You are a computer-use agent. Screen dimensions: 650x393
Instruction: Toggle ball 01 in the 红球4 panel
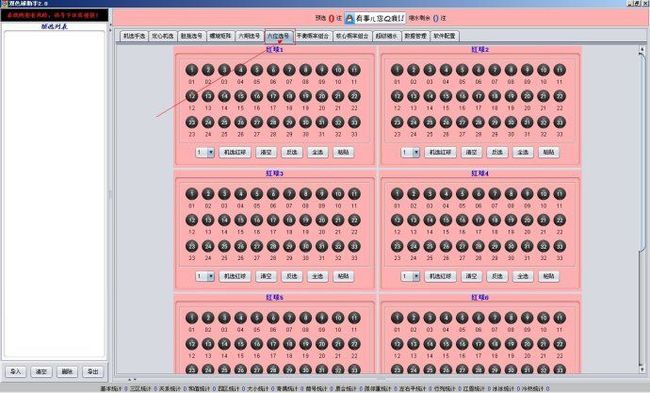397,194
